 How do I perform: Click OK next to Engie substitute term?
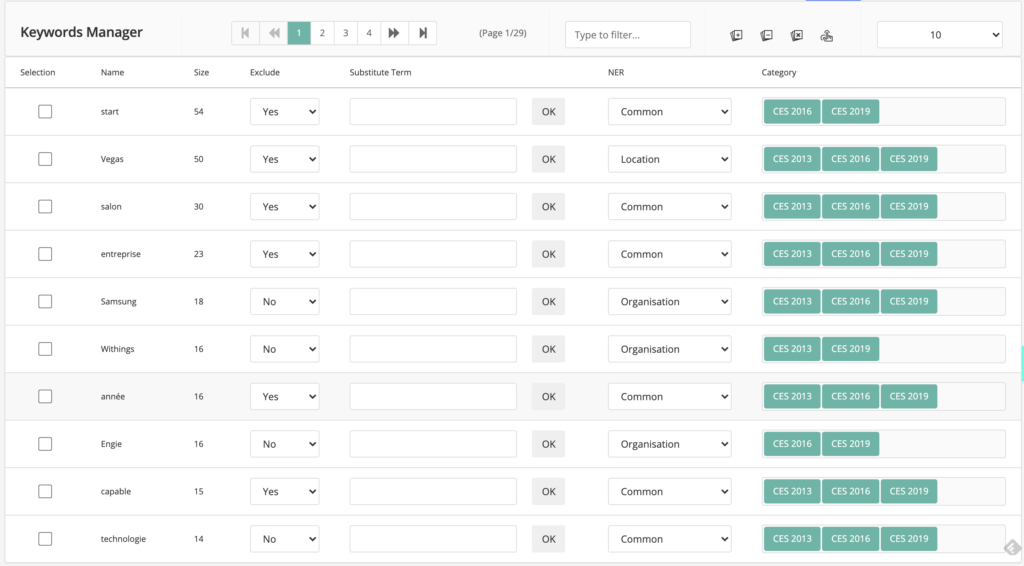tap(548, 444)
